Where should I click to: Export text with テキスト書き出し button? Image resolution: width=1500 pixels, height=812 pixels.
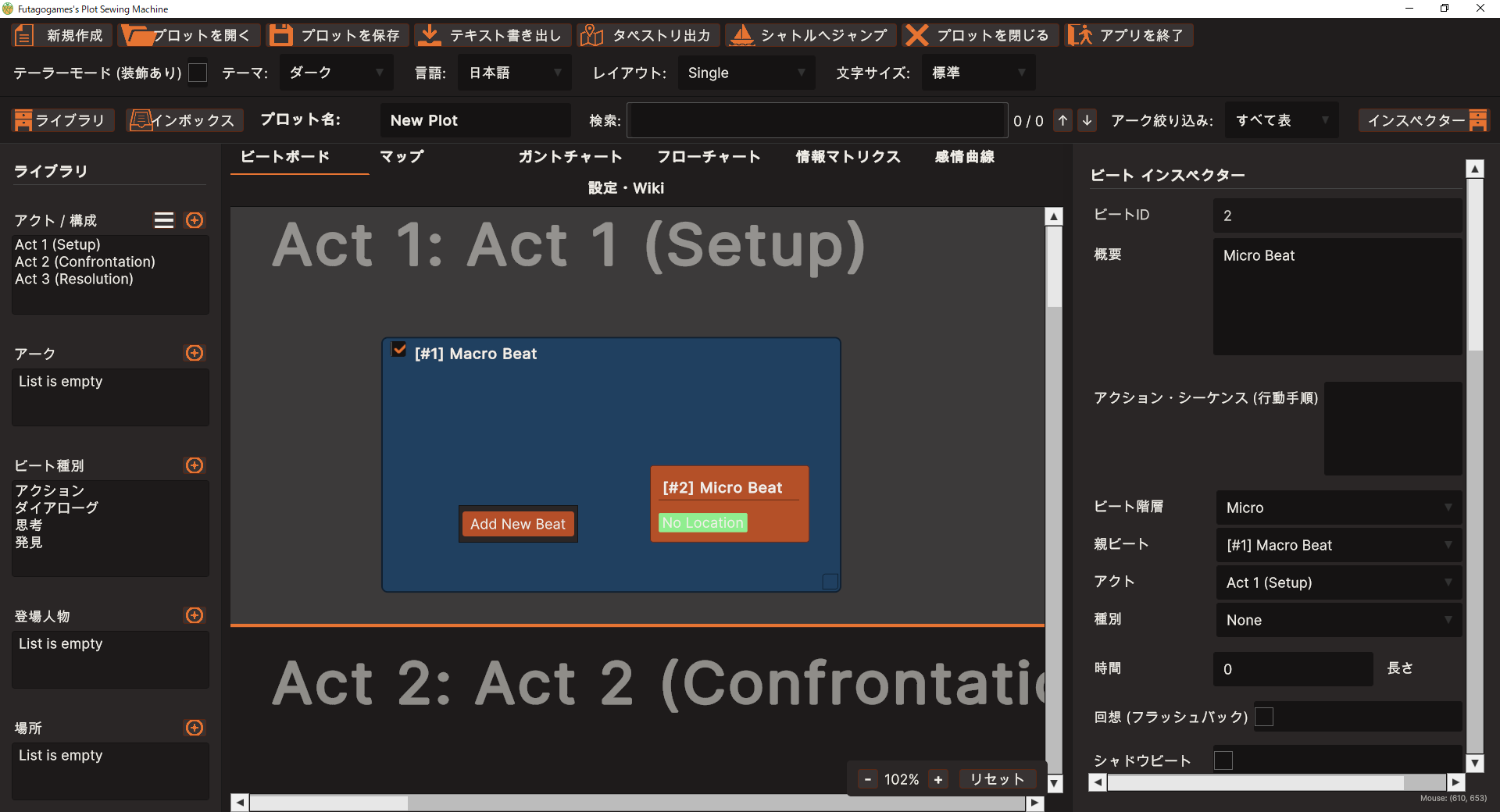[x=492, y=35]
